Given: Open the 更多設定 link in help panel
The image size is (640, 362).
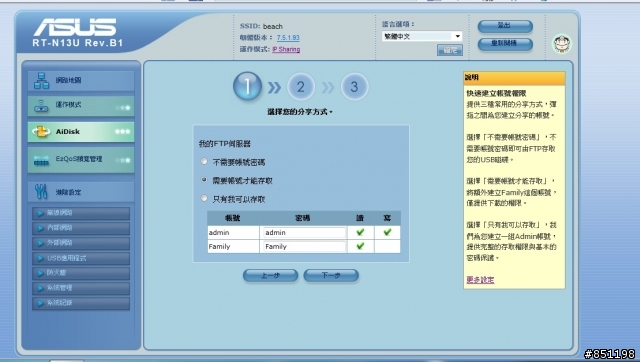Looking at the screenshot, I should click(480, 280).
